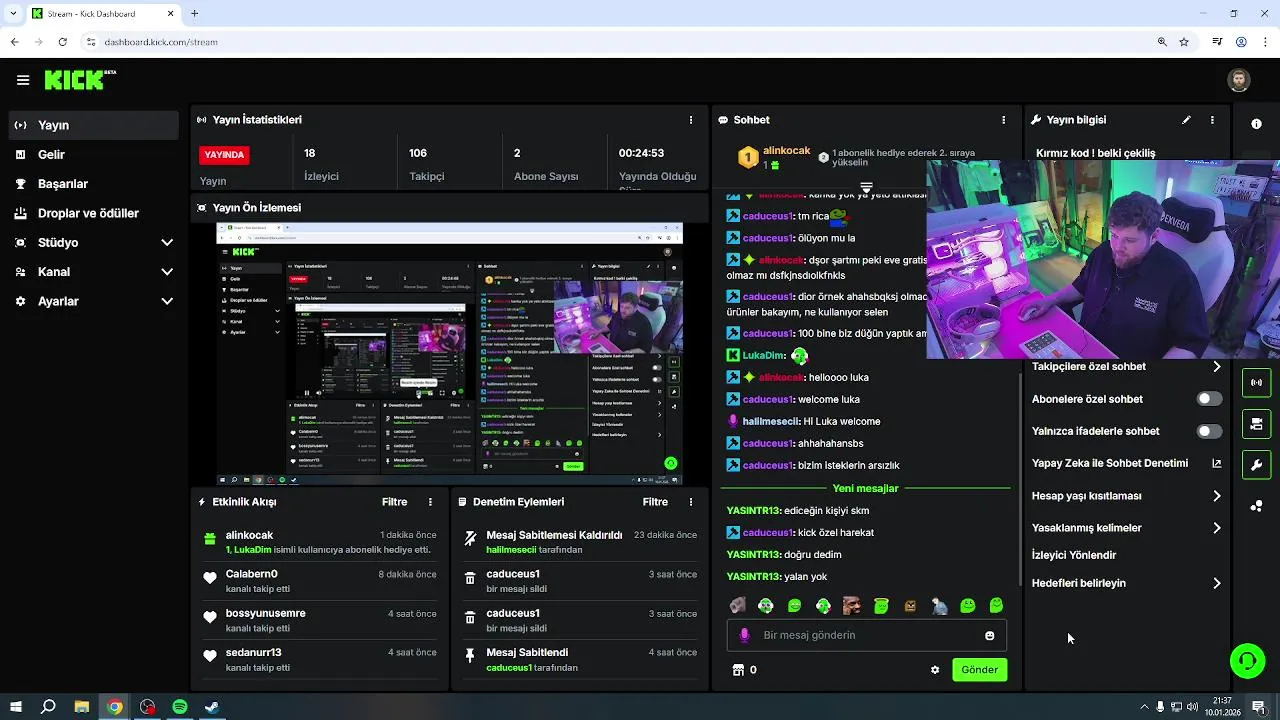Switch to the Stream - Kick Dashboard tab
Viewport: 1280px width, 720px height.
point(103,14)
